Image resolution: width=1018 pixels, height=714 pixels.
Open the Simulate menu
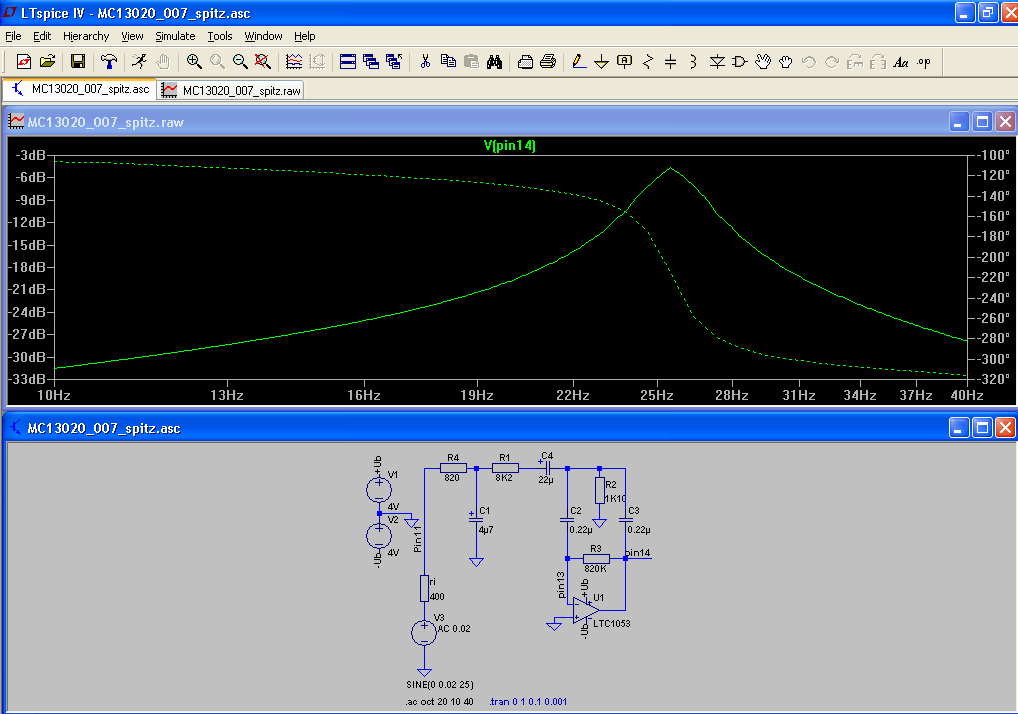(175, 36)
